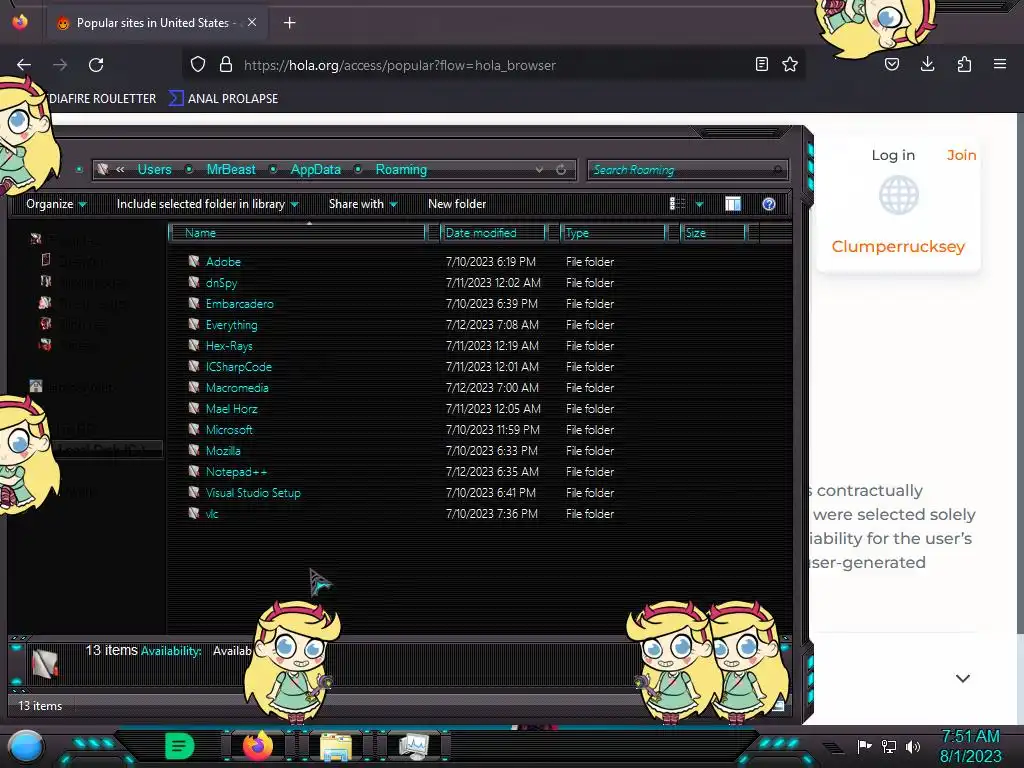Select the Notepad++ folder
Image resolution: width=1024 pixels, height=768 pixels.
236,472
